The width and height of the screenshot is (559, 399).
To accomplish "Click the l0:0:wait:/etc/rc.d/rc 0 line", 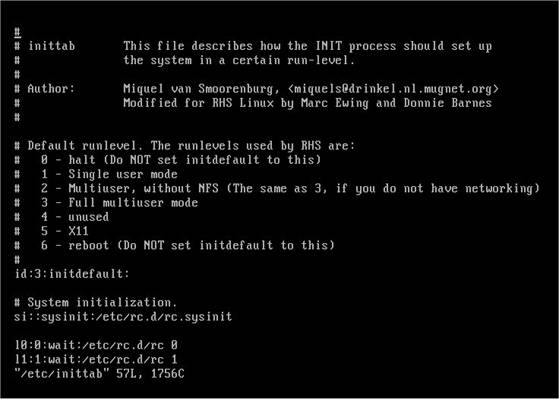I will coord(96,345).
